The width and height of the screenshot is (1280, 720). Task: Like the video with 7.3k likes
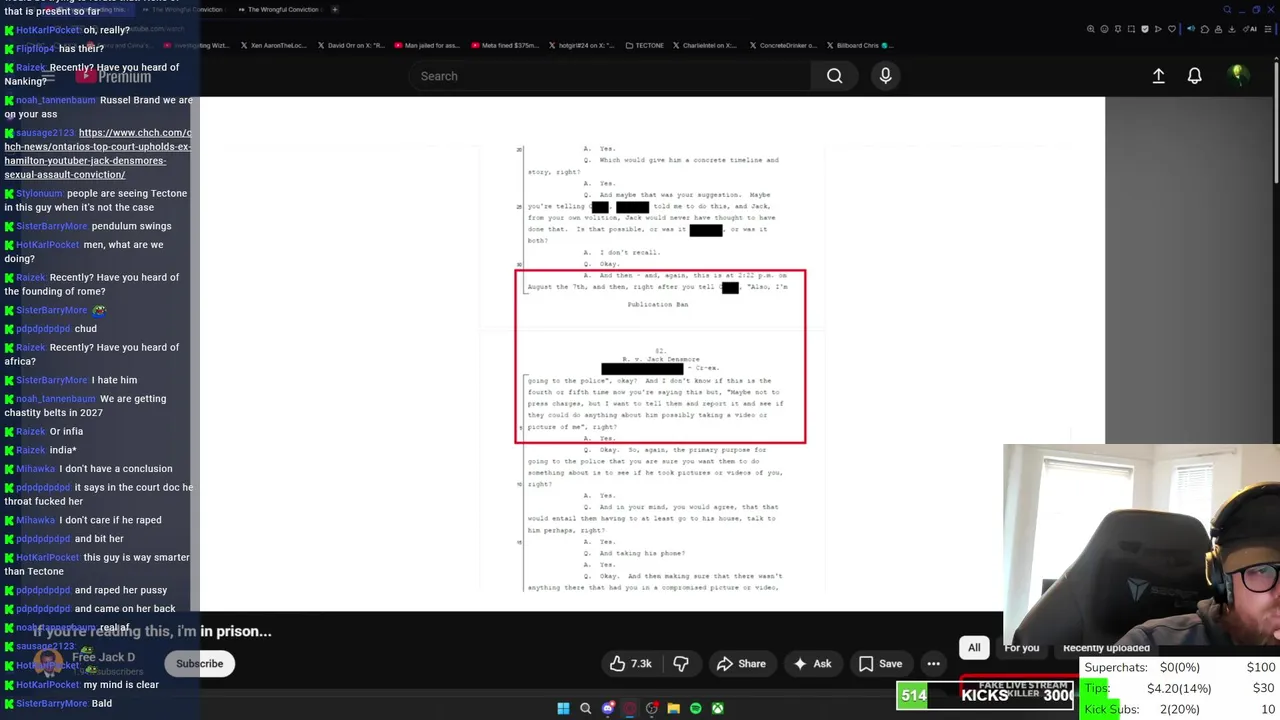[630, 664]
